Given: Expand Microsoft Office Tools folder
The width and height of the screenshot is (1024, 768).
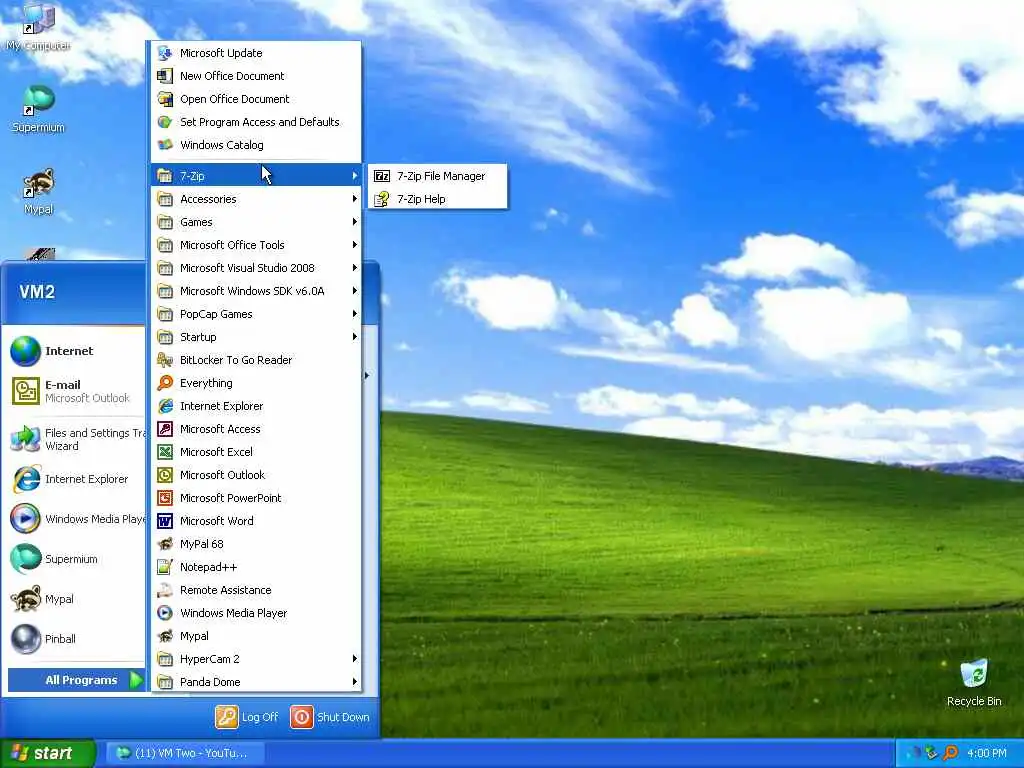Looking at the screenshot, I should (x=256, y=245).
